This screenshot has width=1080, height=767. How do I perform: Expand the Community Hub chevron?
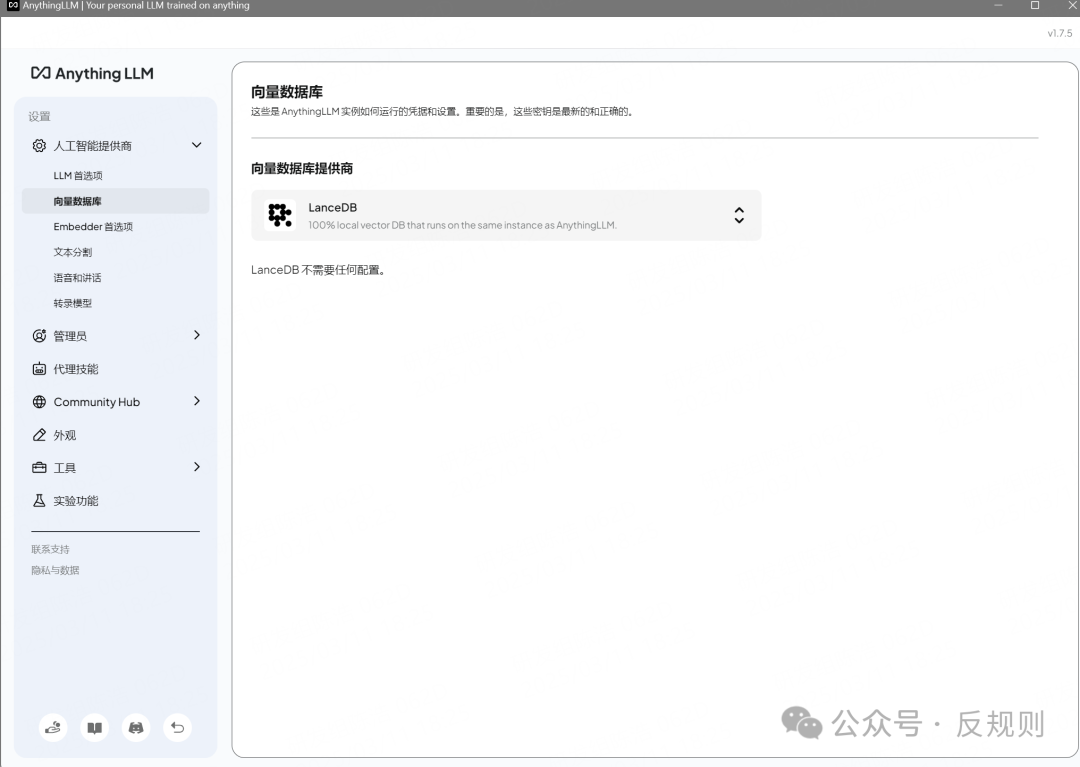click(196, 401)
